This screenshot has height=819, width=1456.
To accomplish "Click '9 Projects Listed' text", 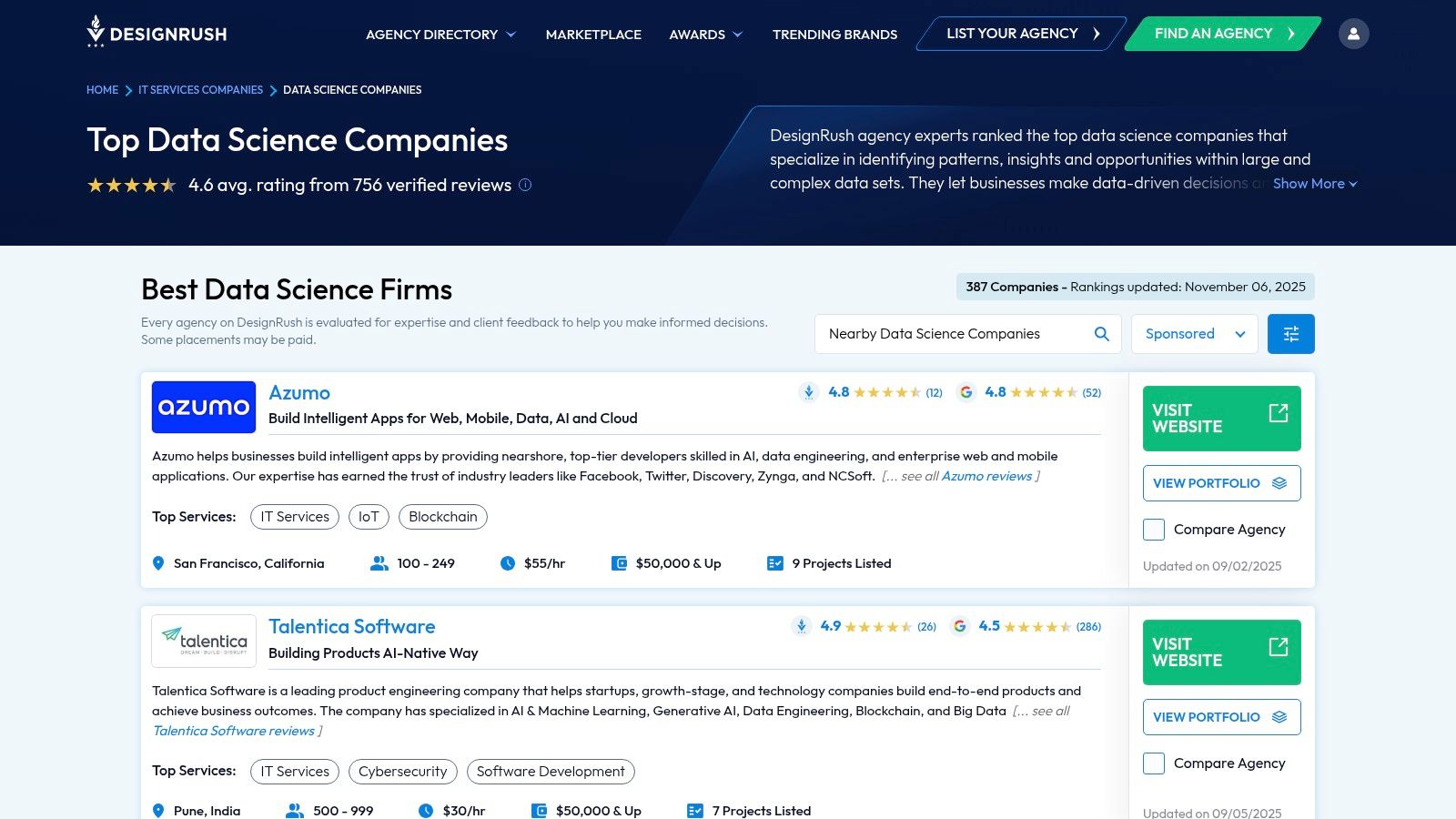I will (x=842, y=563).
